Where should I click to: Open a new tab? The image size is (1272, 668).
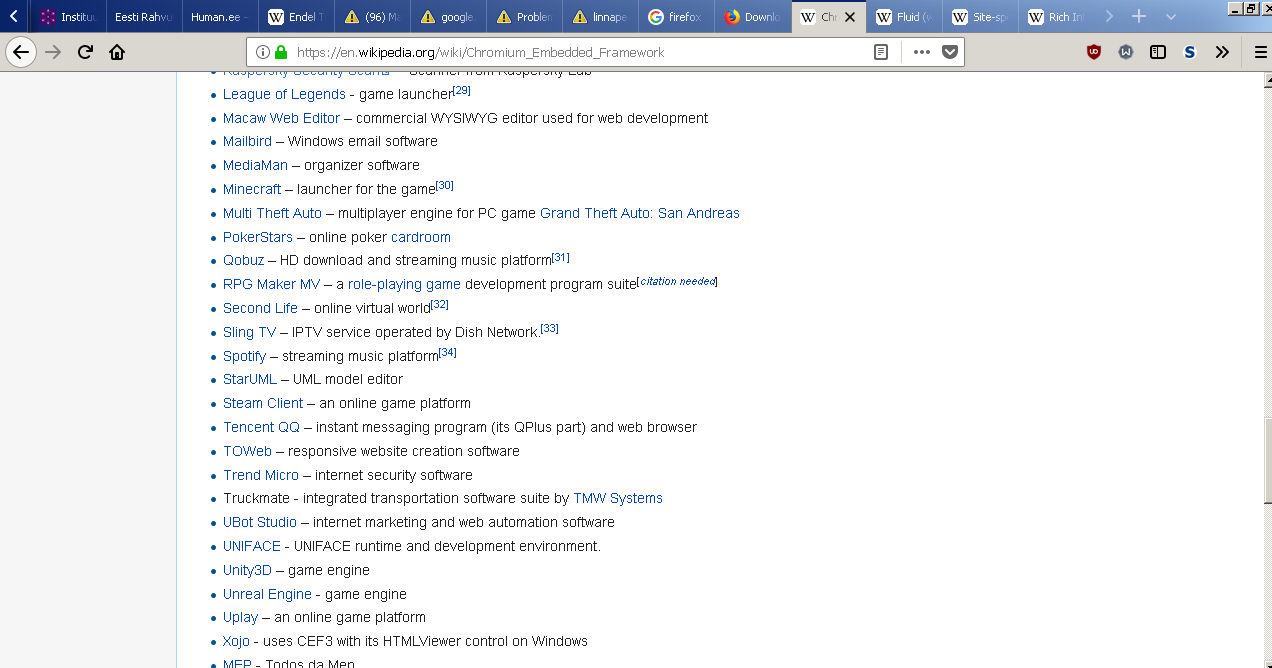1138,17
